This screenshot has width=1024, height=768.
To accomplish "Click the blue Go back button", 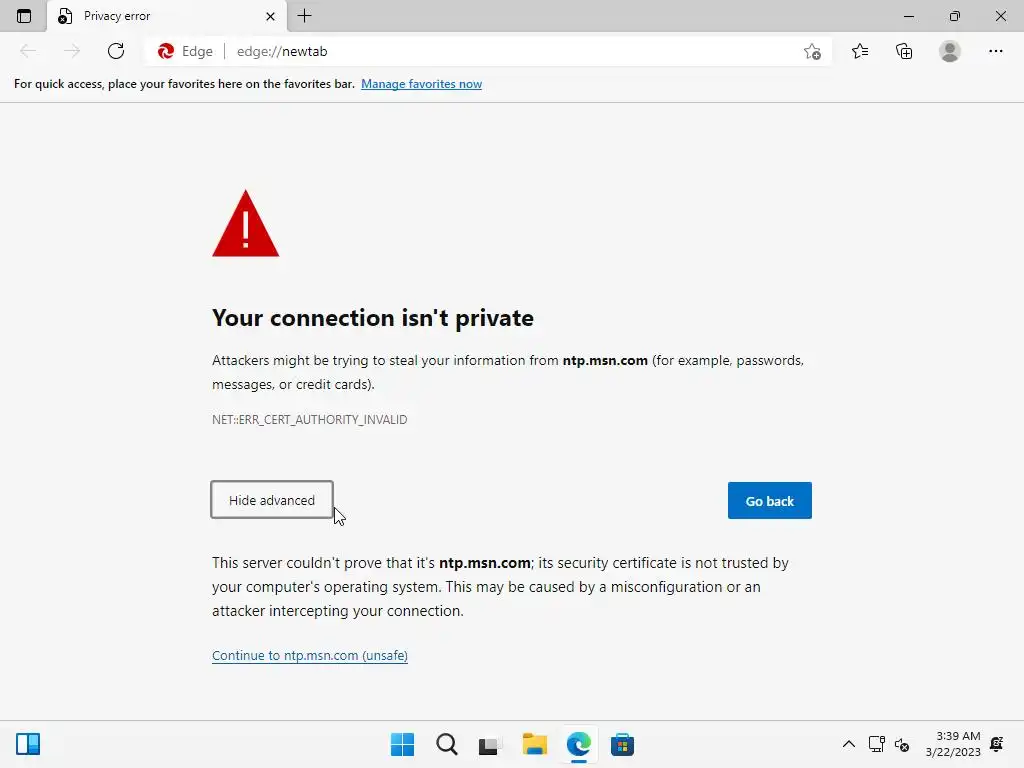I will (769, 501).
